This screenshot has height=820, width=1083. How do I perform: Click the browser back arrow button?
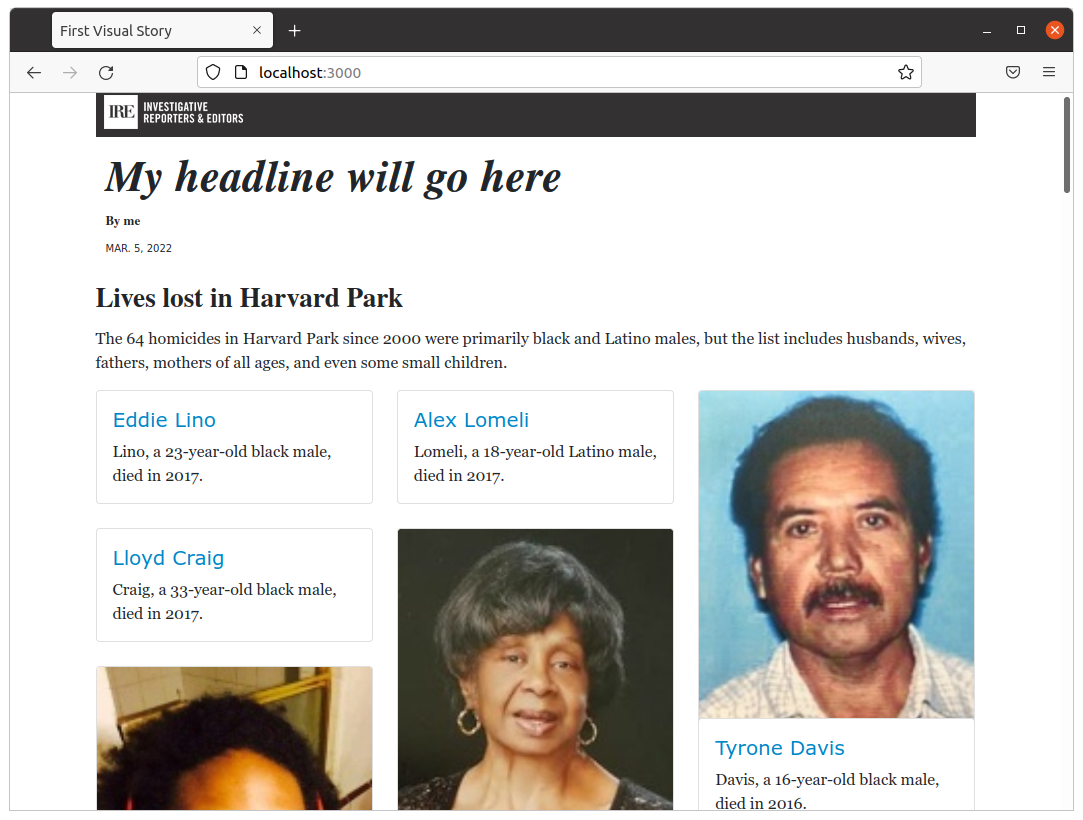pyautogui.click(x=34, y=72)
